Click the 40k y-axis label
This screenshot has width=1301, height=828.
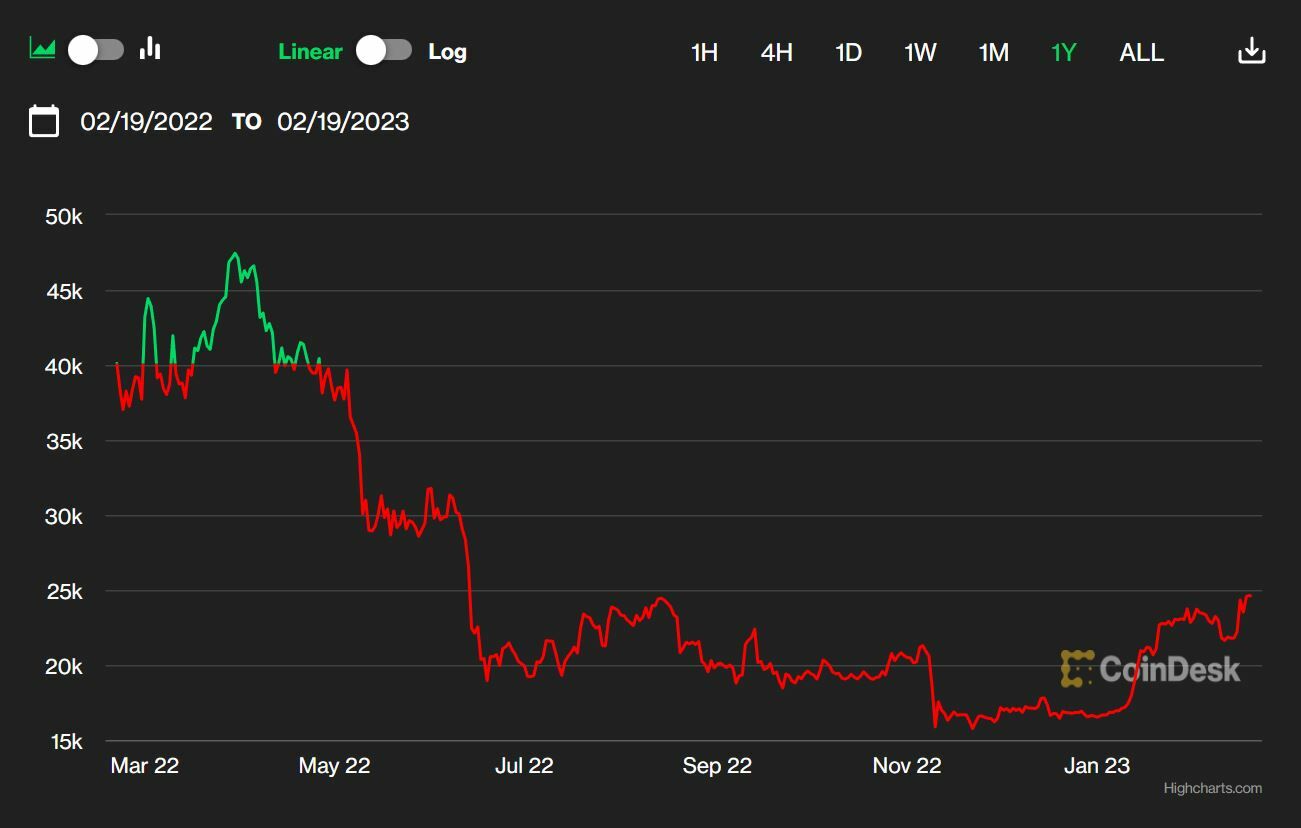[64, 366]
